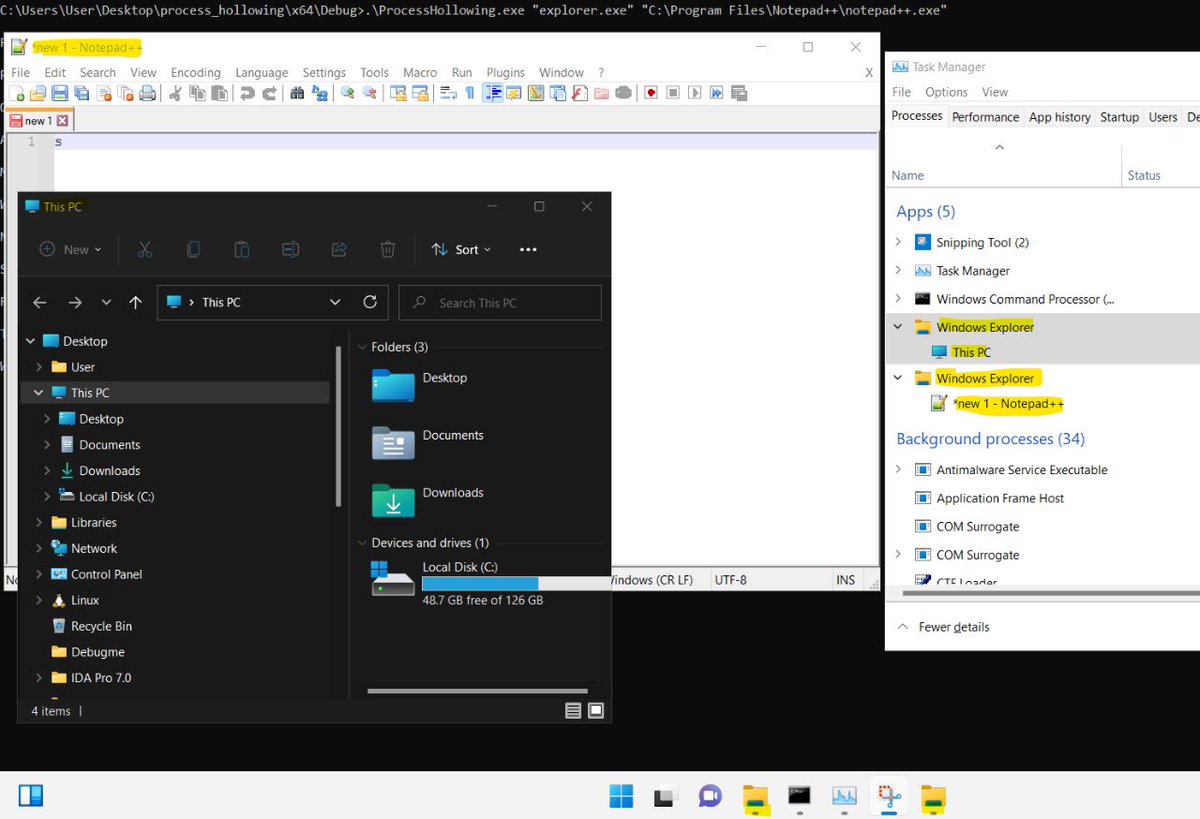1200x819 pixels.
Task: Collapse the Folders (3) group in File Explorer
Action: 362,347
